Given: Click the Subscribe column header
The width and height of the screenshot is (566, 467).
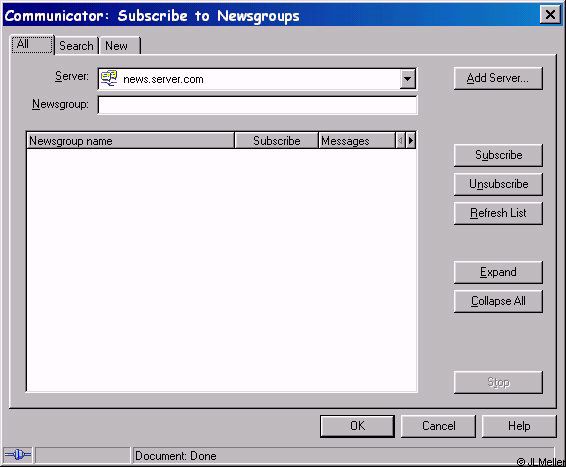Looking at the screenshot, I should [277, 140].
